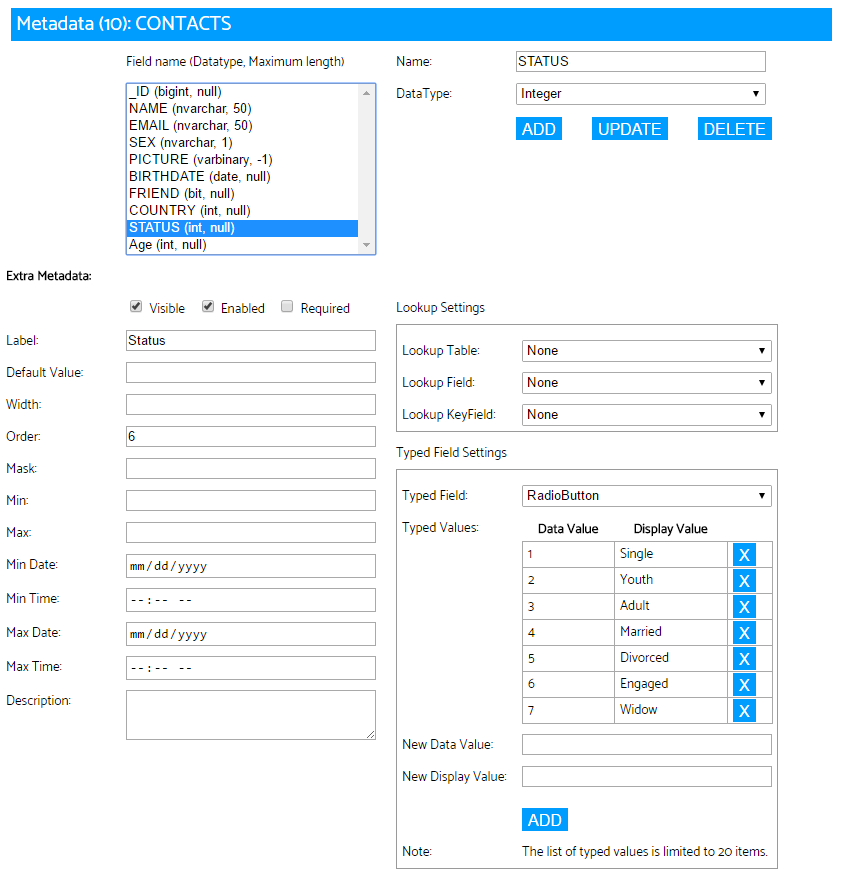Image resolution: width=841 pixels, height=882 pixels.
Task: Delete the Youth typed value
Action: [744, 580]
